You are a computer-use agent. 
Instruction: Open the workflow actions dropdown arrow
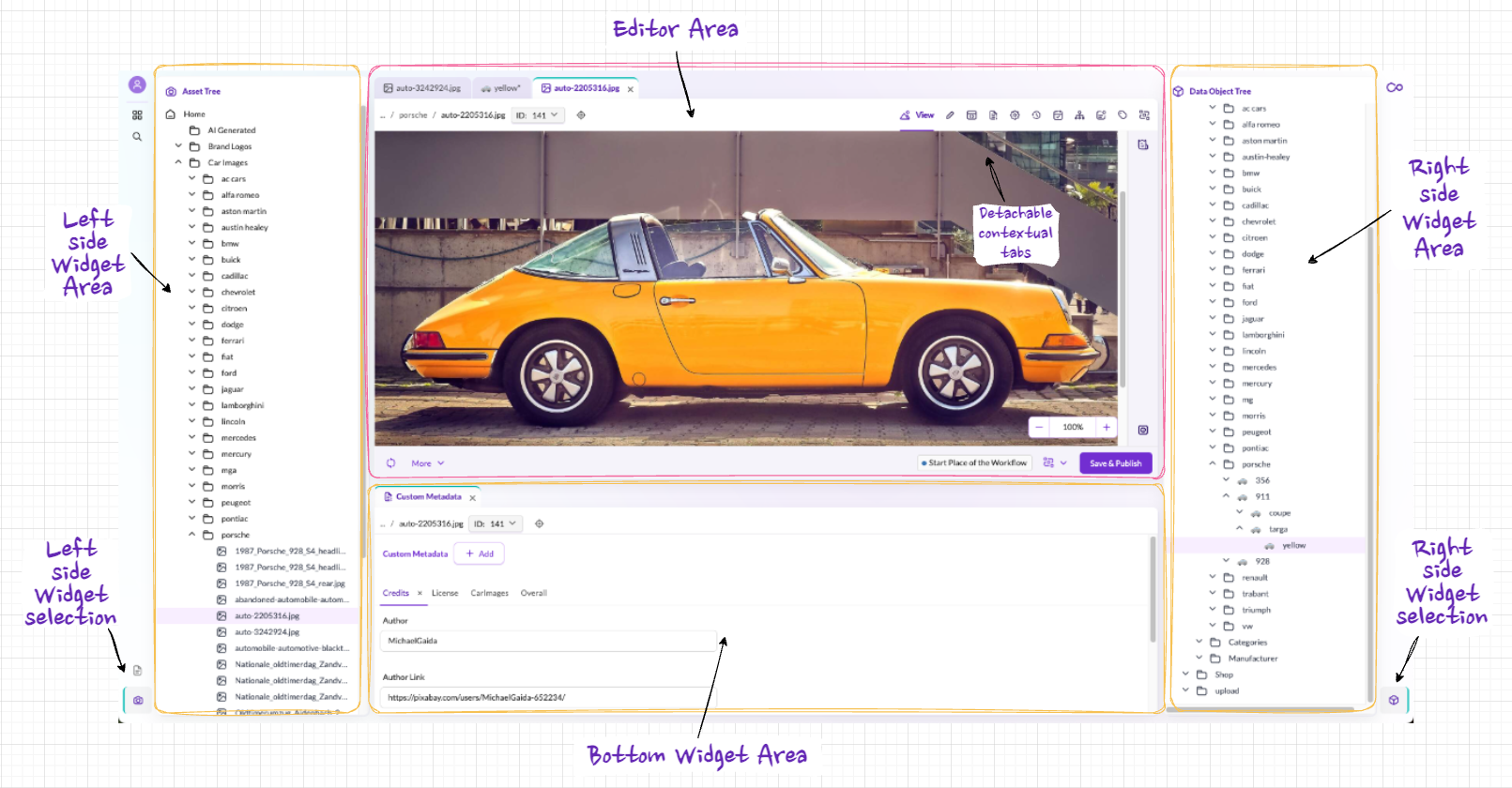tap(1063, 462)
